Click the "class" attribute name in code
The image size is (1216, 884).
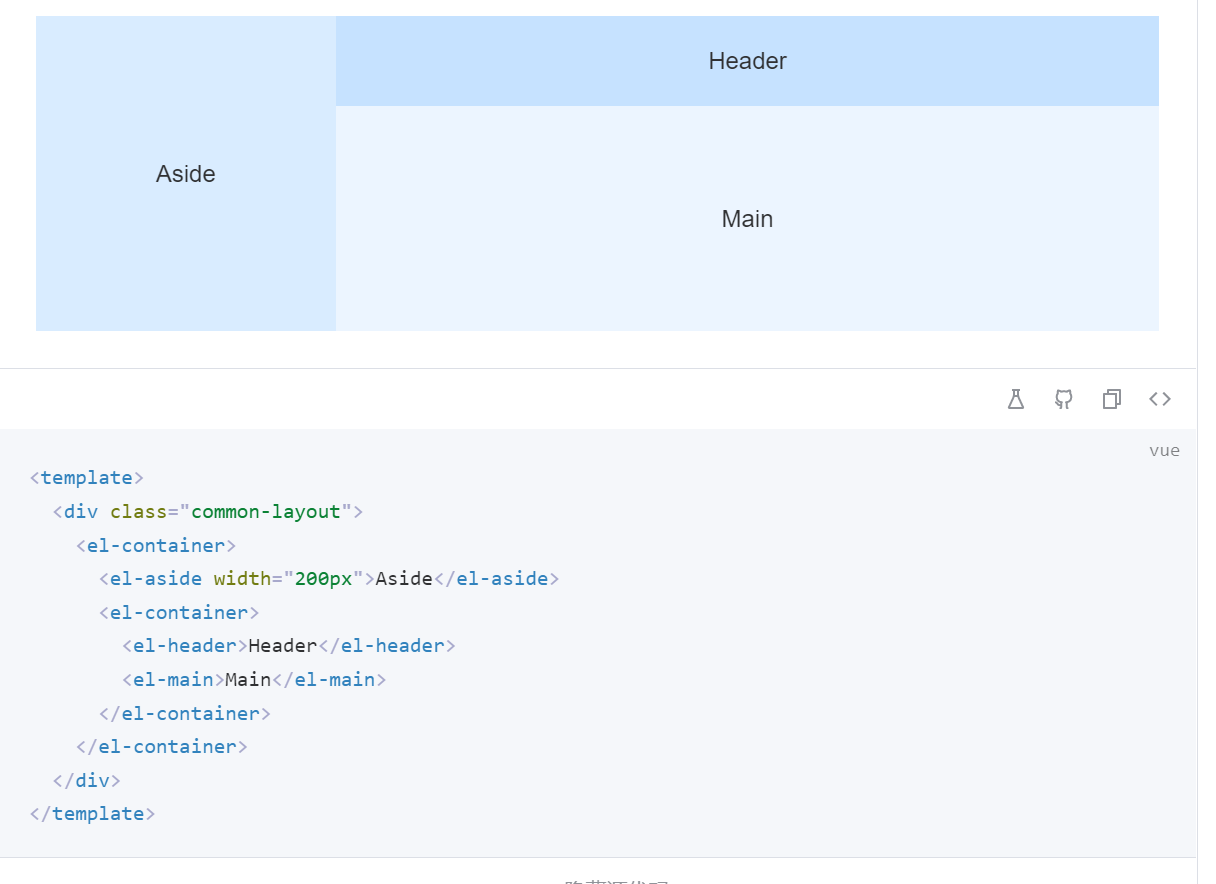click(x=138, y=512)
